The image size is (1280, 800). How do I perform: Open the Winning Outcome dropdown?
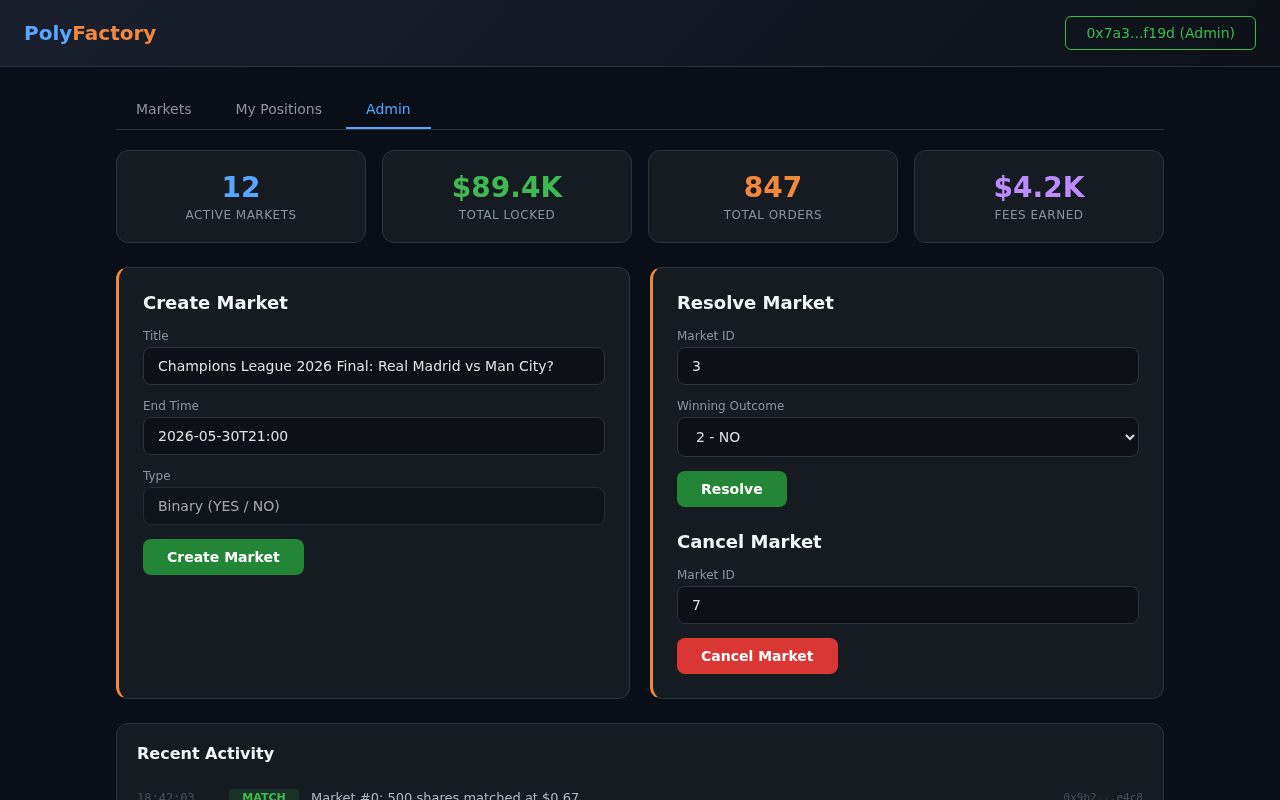(x=907, y=437)
